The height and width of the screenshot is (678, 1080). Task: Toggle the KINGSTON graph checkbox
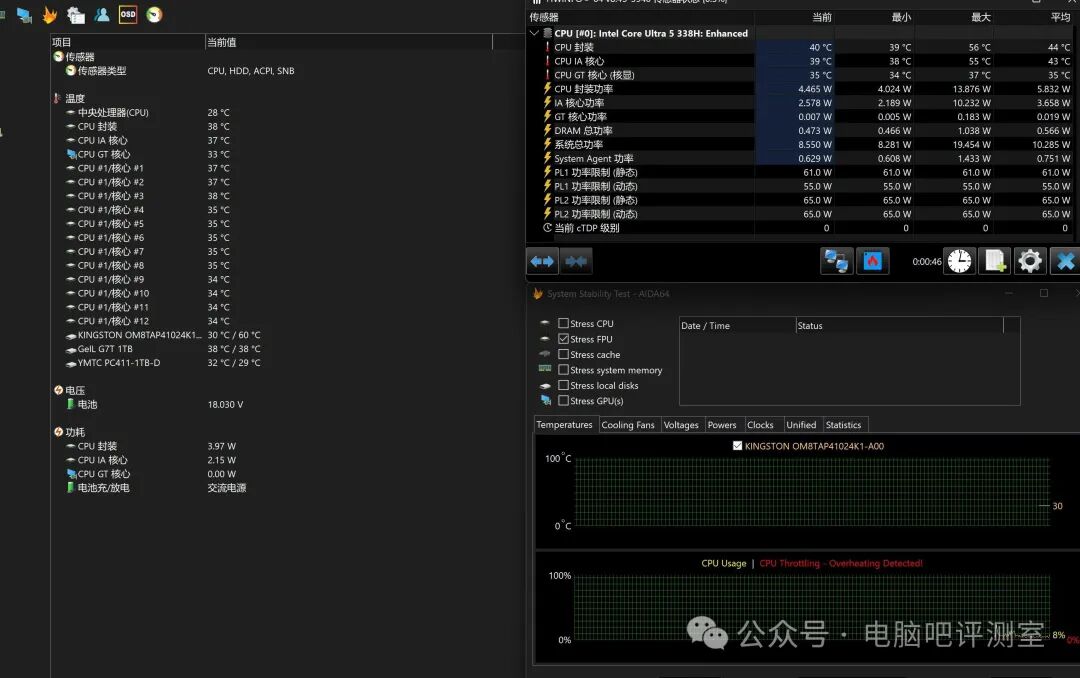tap(738, 446)
